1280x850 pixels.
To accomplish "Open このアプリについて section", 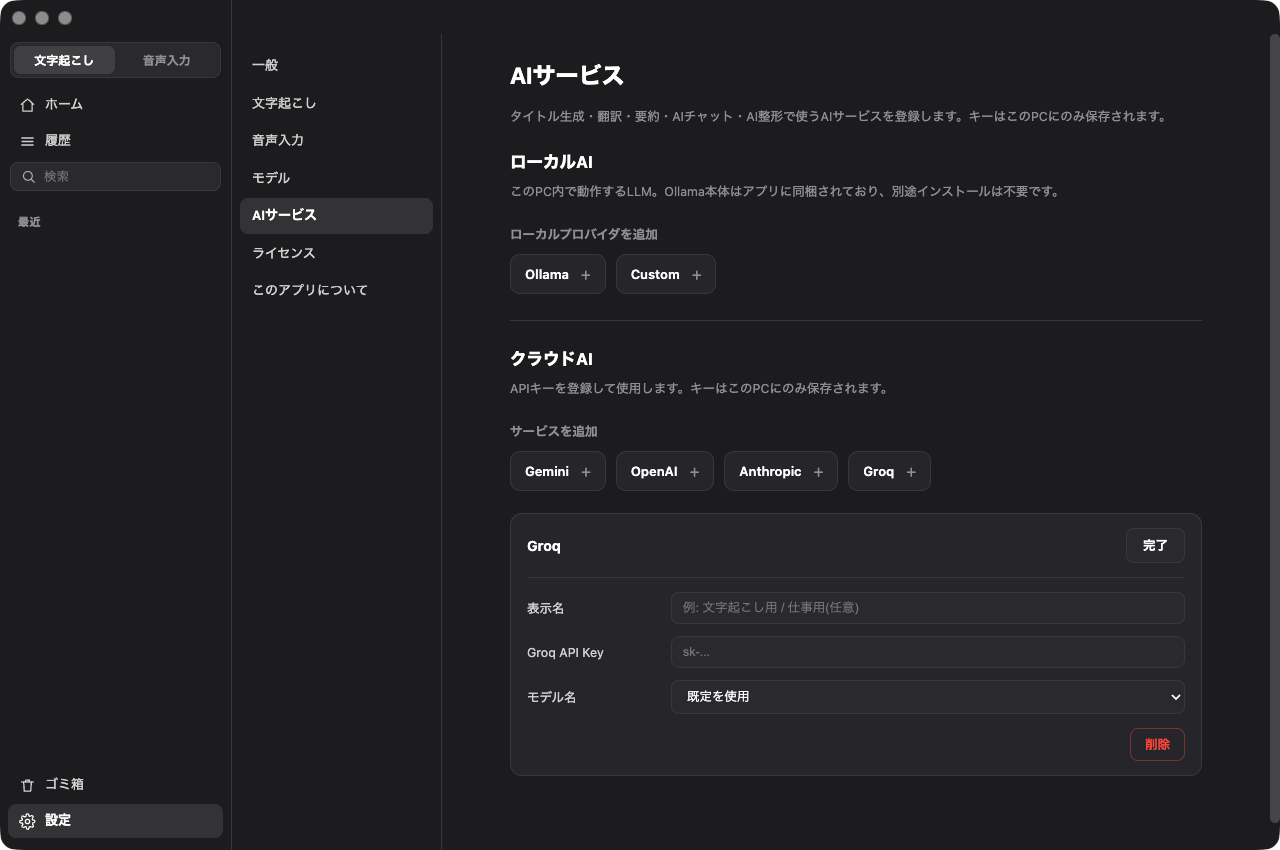I will (x=336, y=290).
